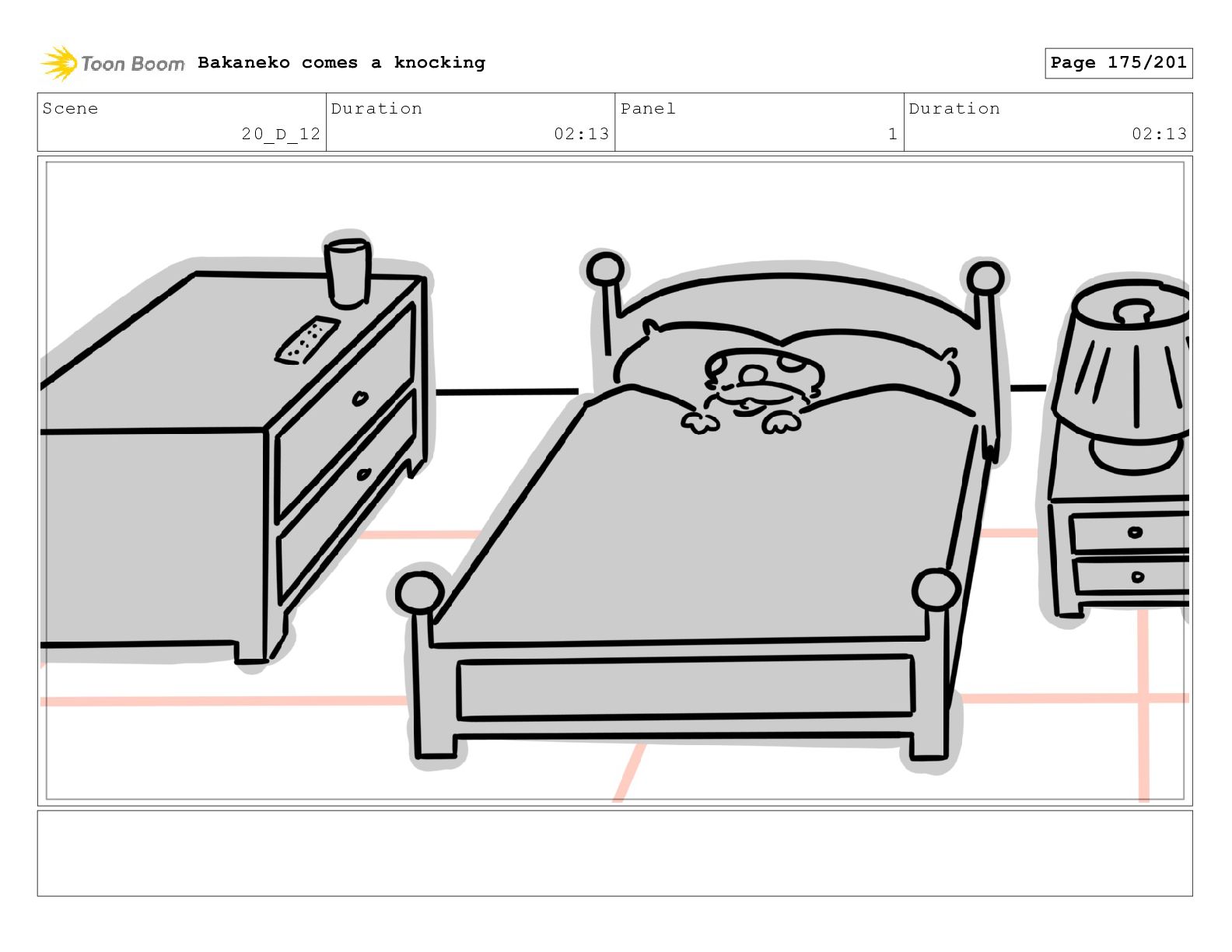The width and height of the screenshot is (1232, 952).
Task: Click the panel number '1'
Action: click(x=893, y=134)
